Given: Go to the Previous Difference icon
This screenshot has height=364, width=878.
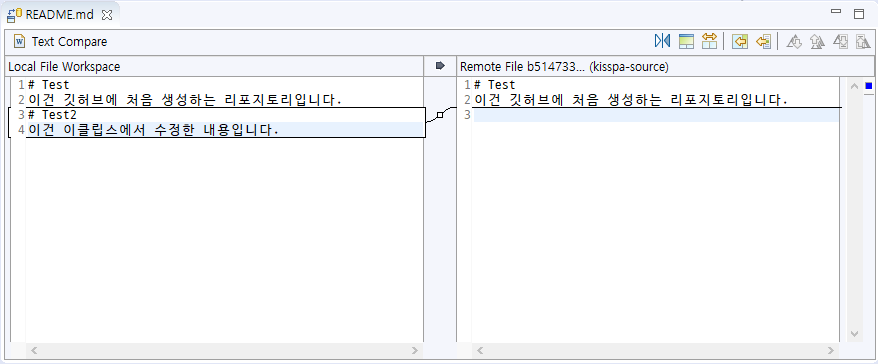Looking at the screenshot, I should [x=818, y=41].
